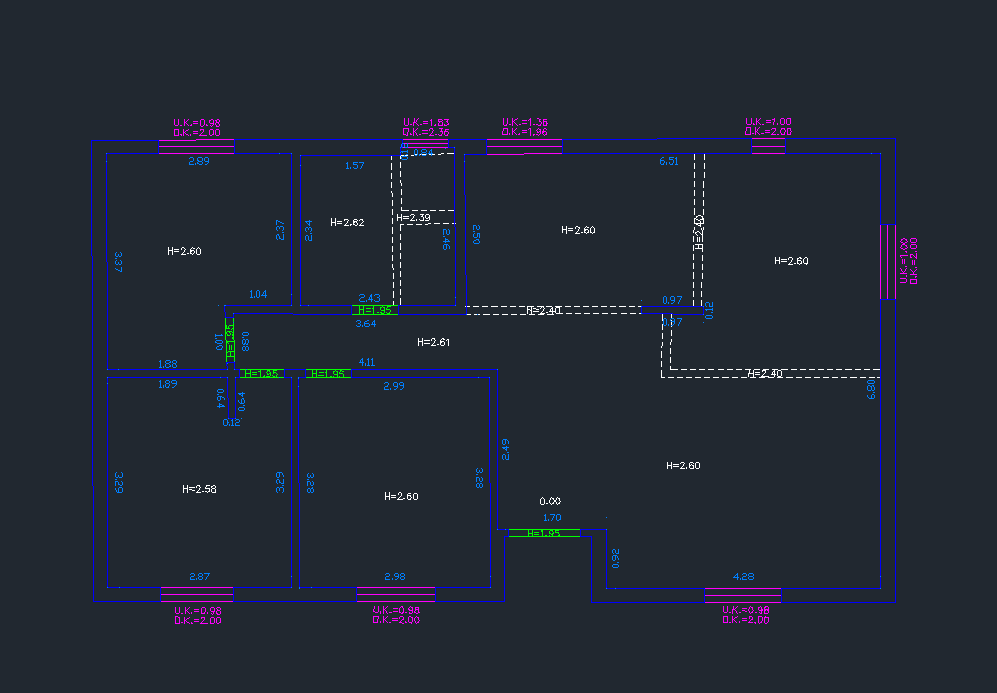The image size is (997, 693).
Task: Select the vertical 2.46 dimension
Action: 446,239
